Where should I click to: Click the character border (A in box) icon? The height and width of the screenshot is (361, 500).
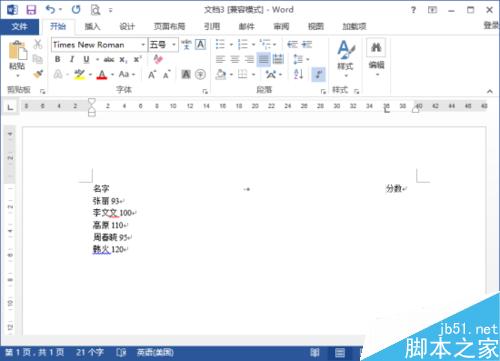click(200, 44)
